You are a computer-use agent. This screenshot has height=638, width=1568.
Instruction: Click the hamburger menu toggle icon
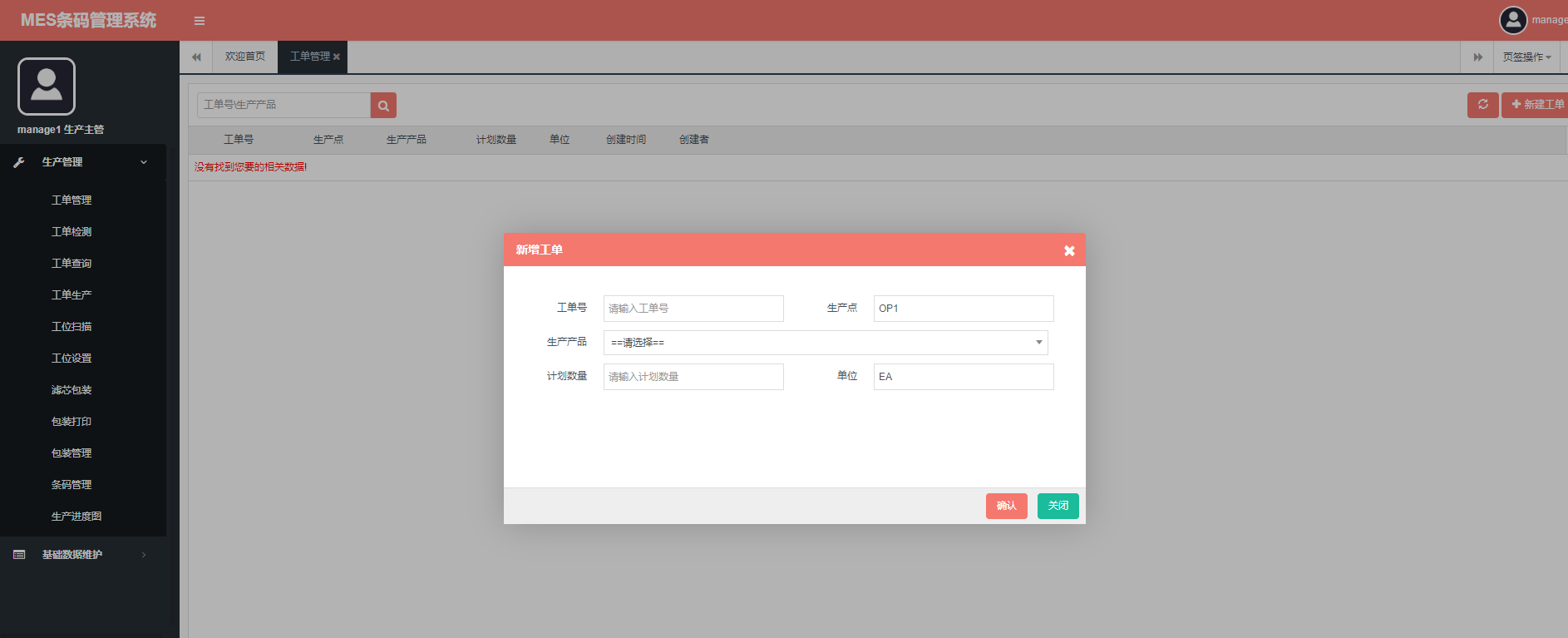click(x=200, y=21)
